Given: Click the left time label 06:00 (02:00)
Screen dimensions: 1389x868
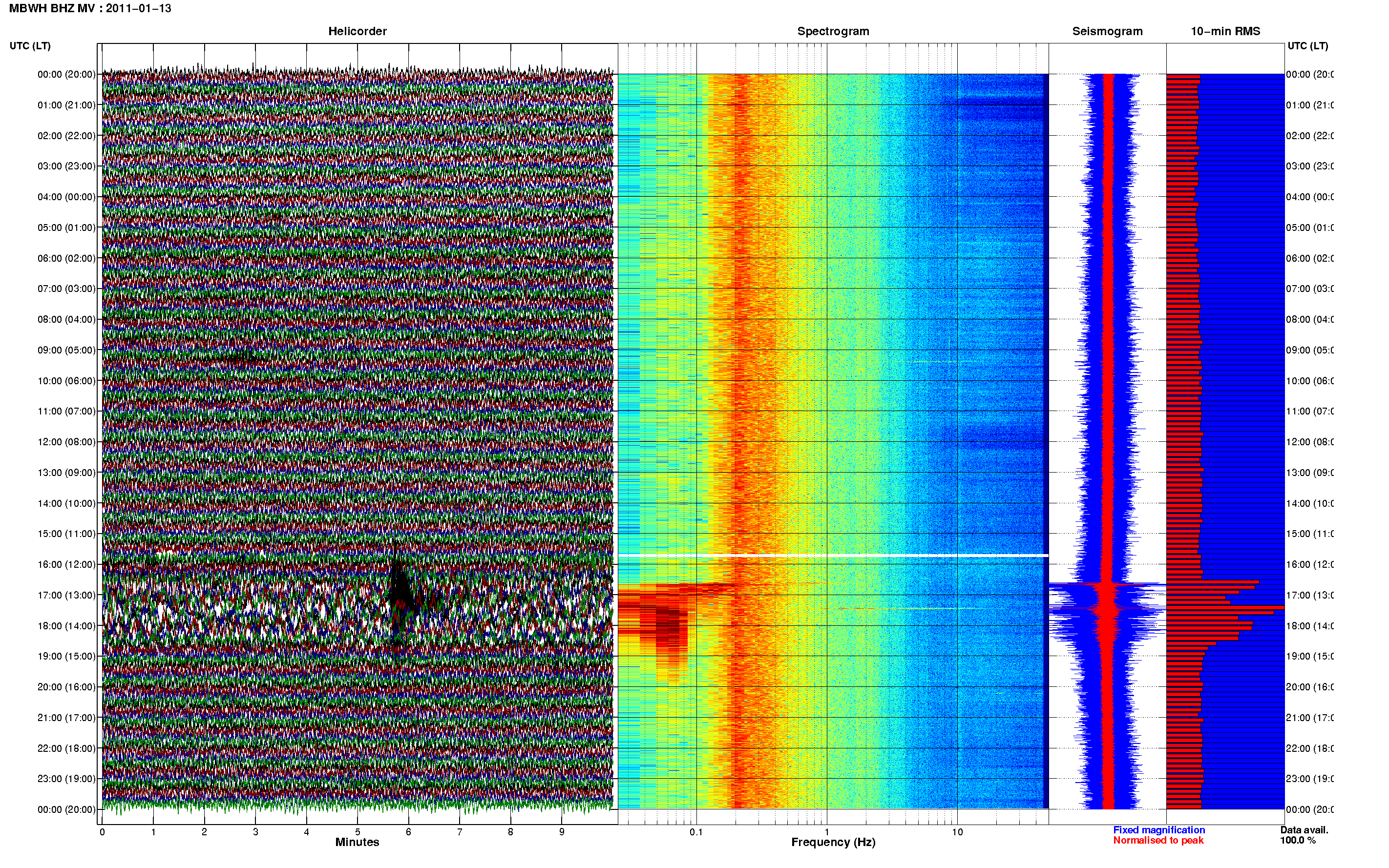Looking at the screenshot, I should [x=66, y=258].
